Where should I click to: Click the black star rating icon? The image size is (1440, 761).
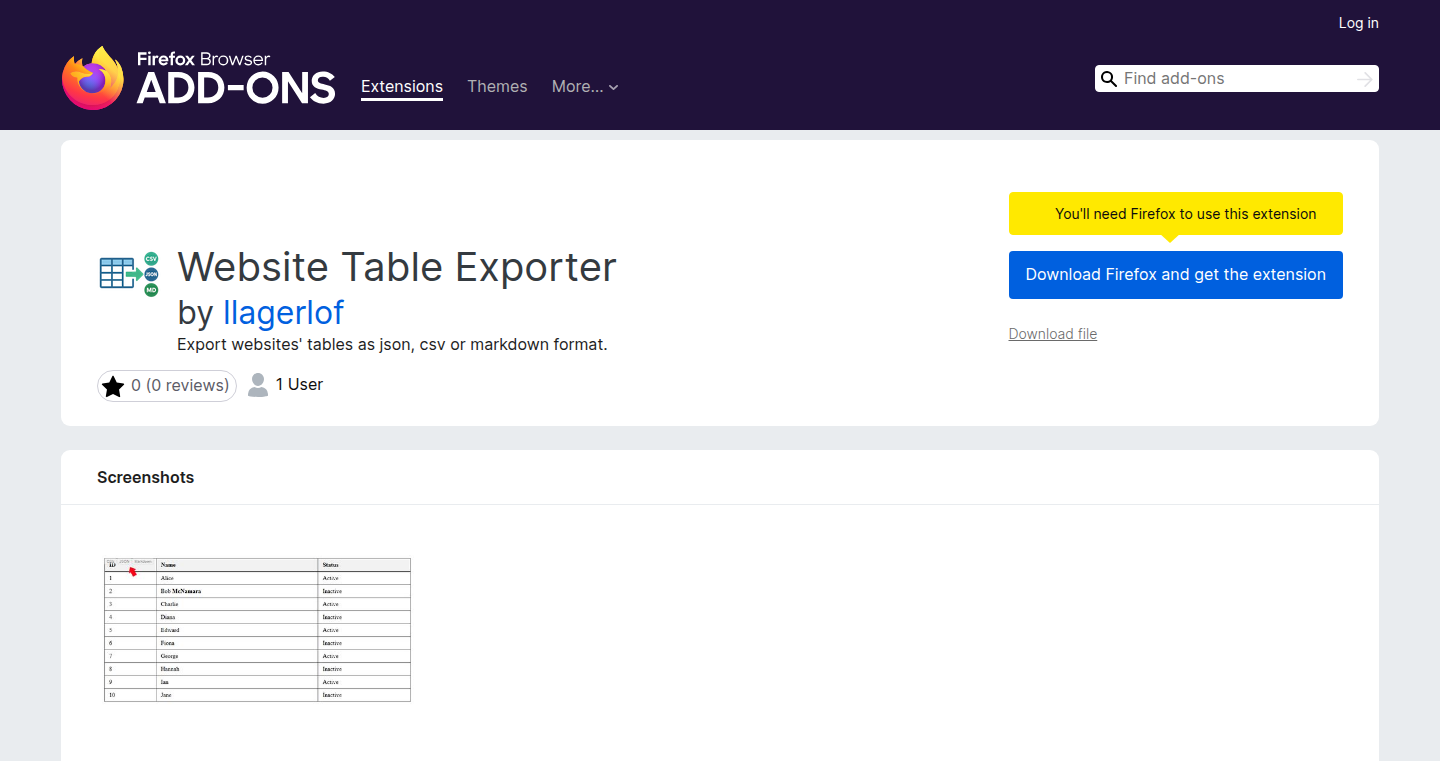(113, 386)
